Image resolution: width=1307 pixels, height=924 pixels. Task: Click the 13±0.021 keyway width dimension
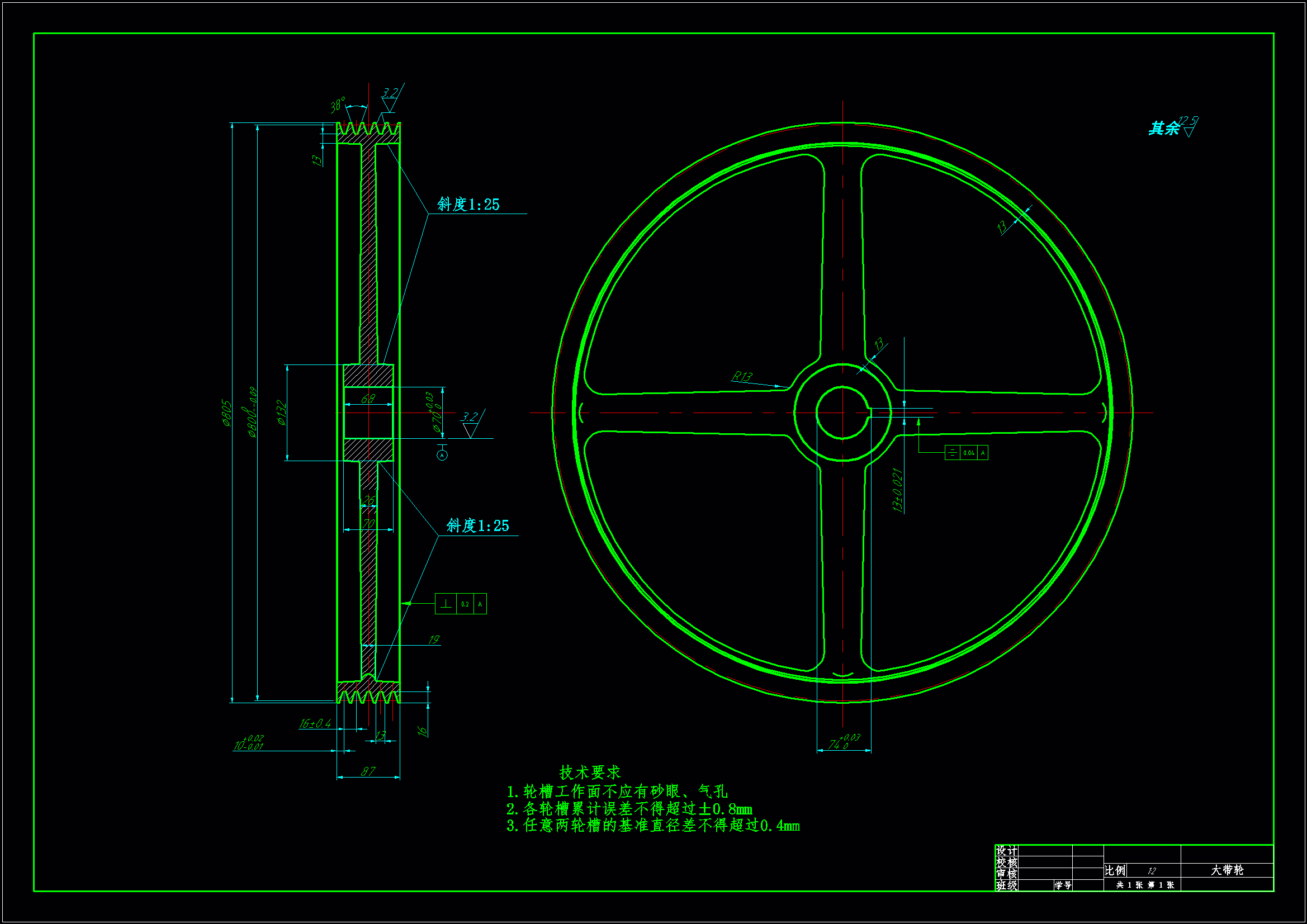click(x=898, y=490)
